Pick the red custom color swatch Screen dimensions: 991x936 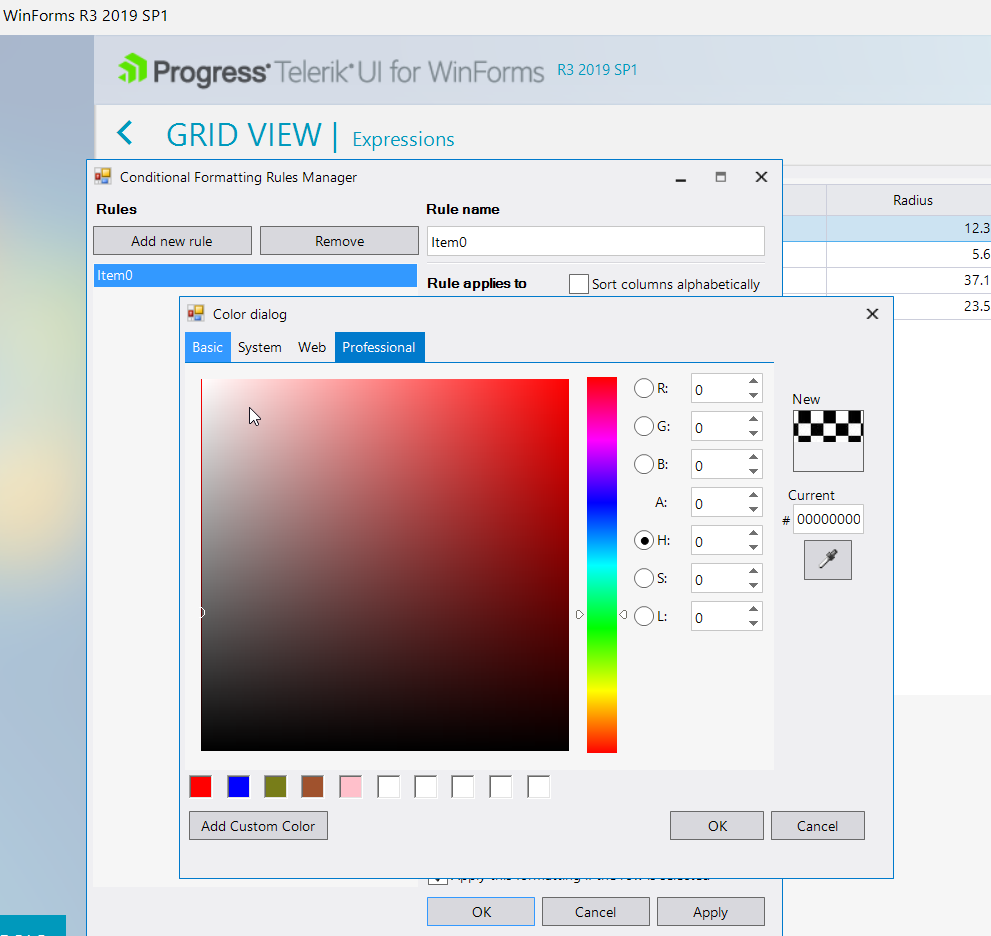tap(200, 787)
